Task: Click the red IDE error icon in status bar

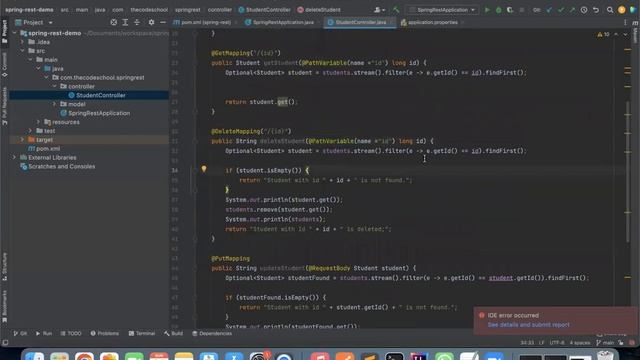Action: coord(632,342)
